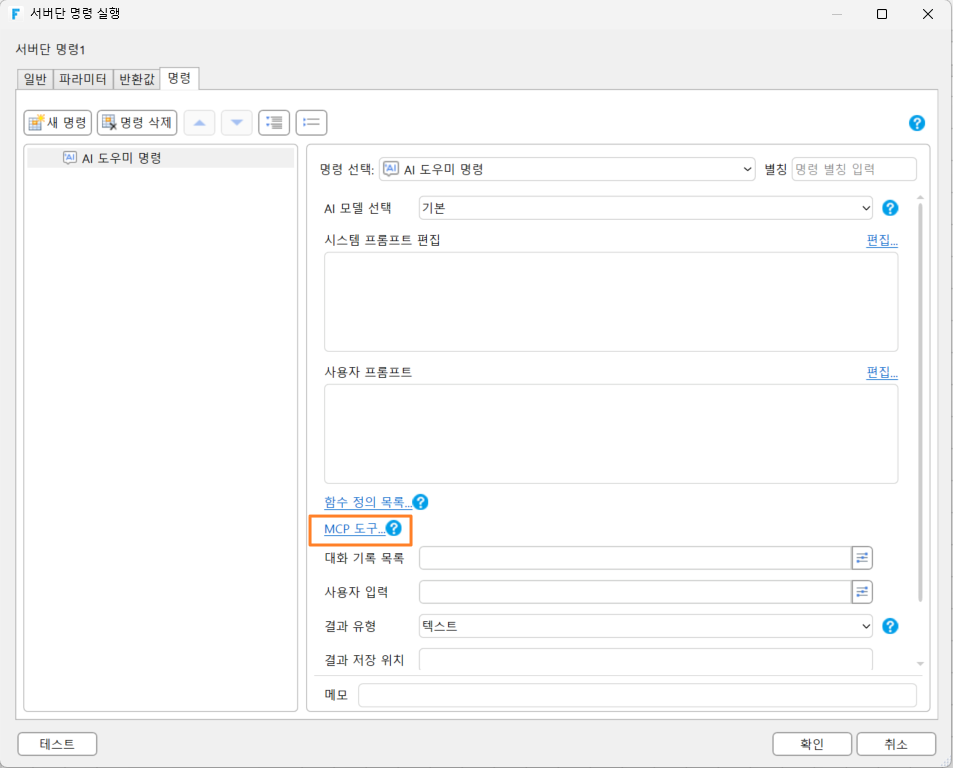
Task: Click the 명령 삭제 (delete command) button
Action: pos(137,123)
